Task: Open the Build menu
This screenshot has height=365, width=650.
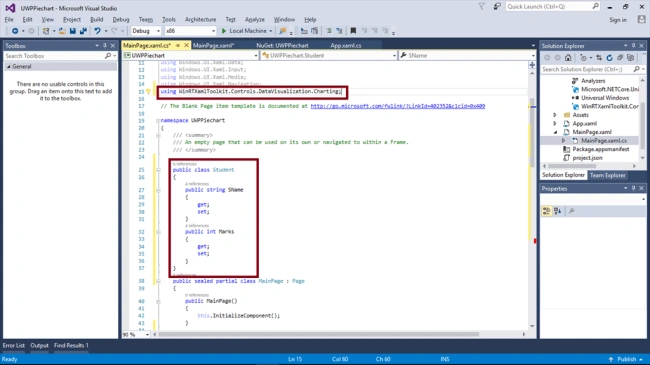Action: pos(97,19)
